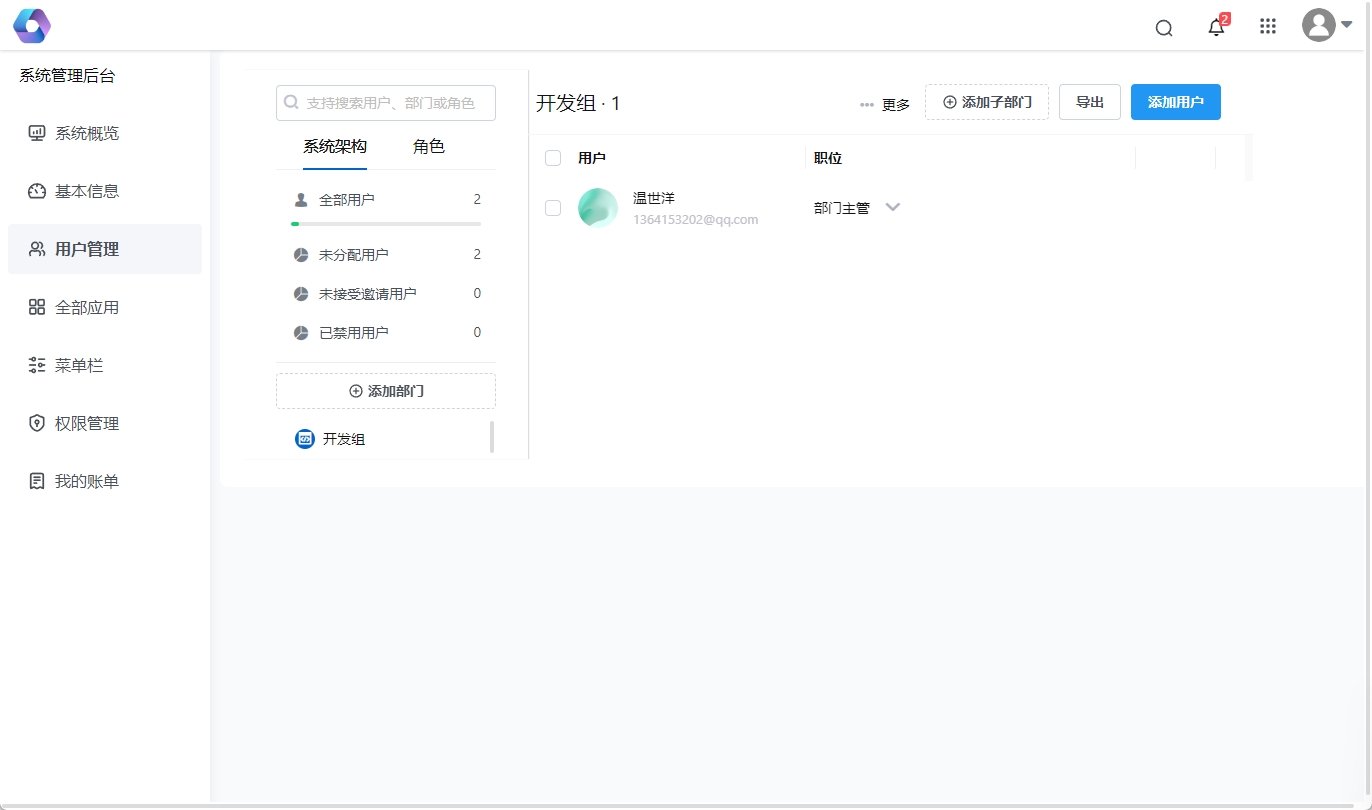The width and height of the screenshot is (1372, 810).
Task: Click the 导出 button
Action: click(1089, 101)
